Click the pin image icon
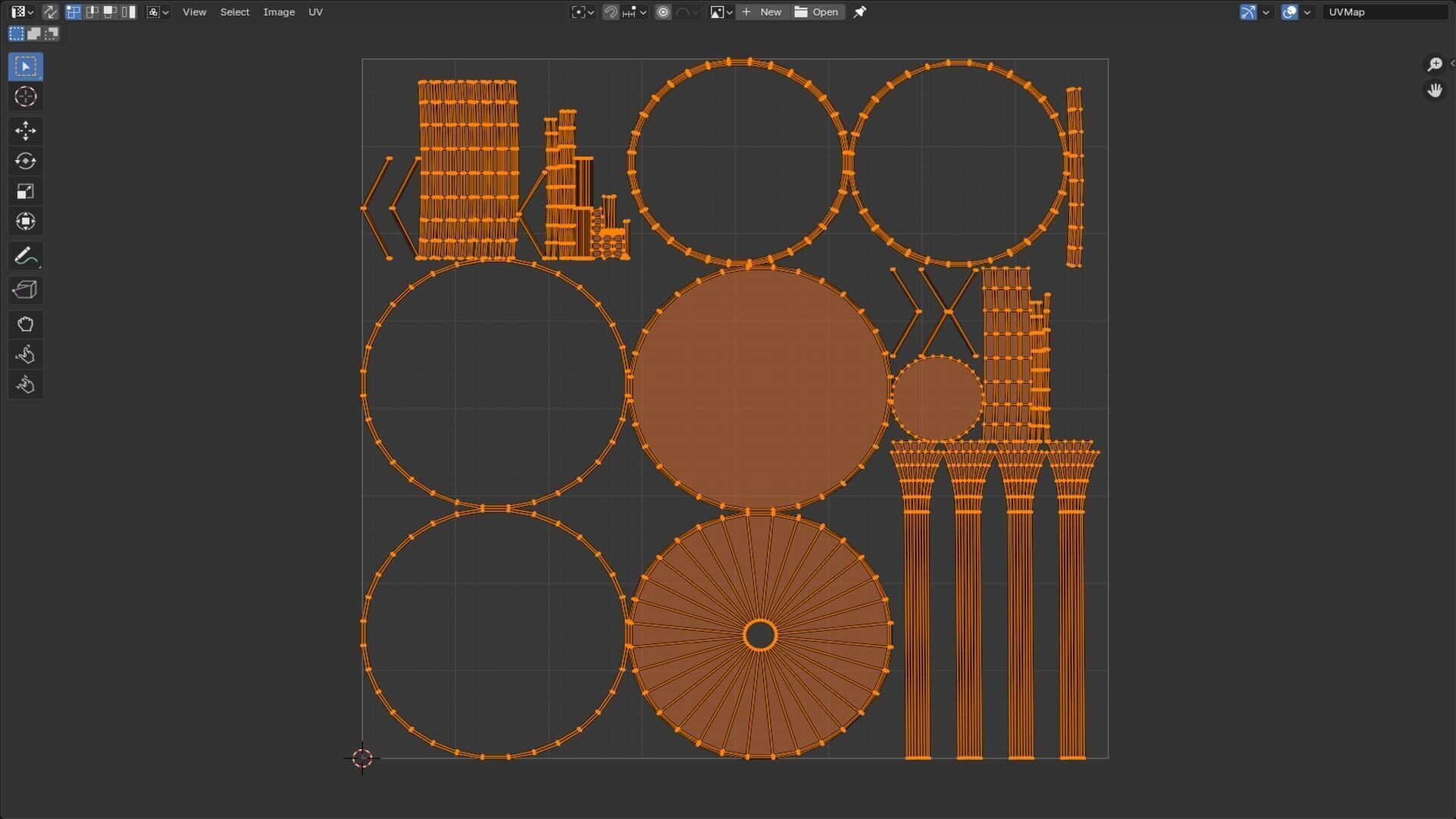 pos(859,12)
